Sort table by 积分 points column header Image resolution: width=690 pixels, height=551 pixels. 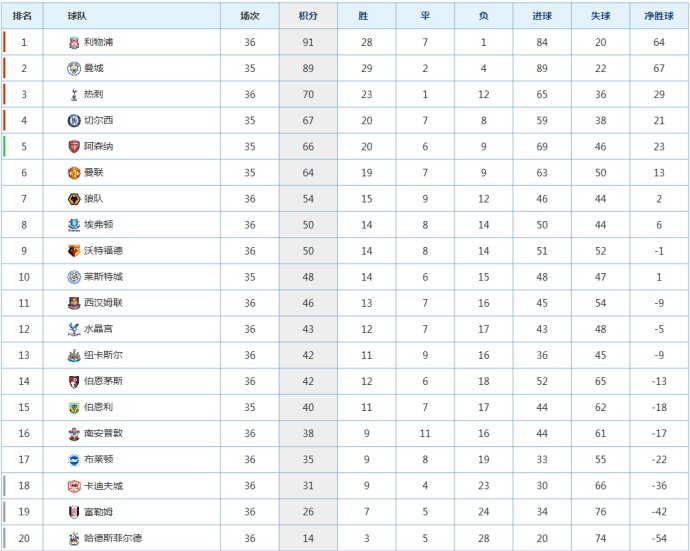pyautogui.click(x=308, y=16)
